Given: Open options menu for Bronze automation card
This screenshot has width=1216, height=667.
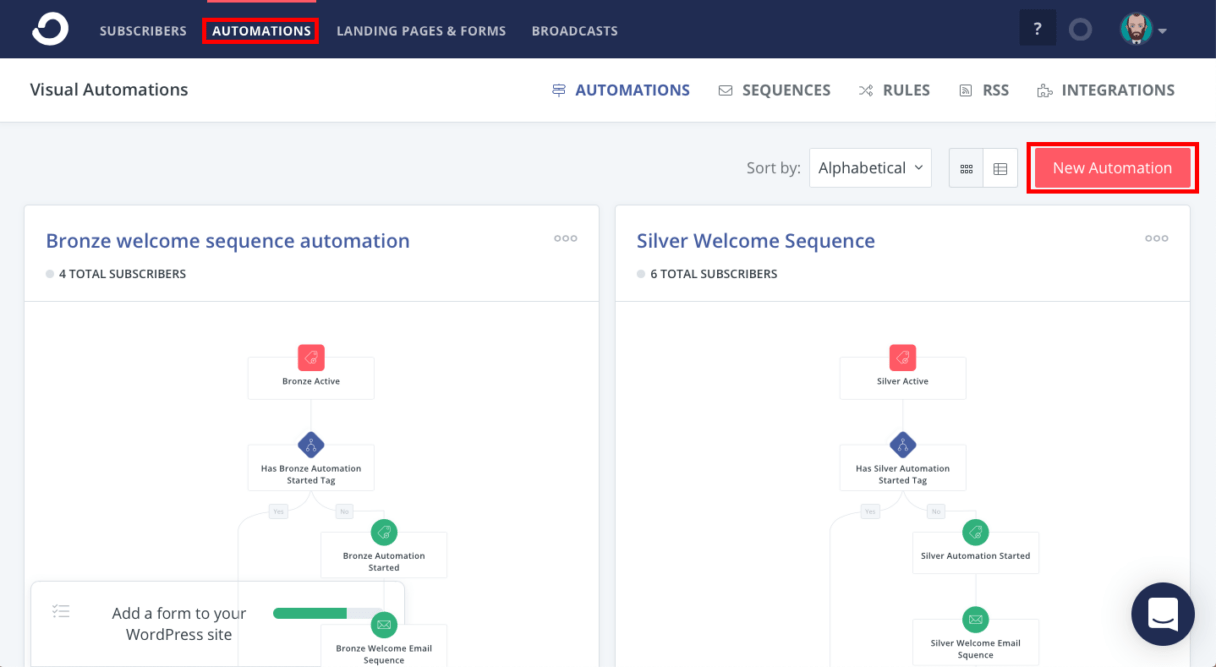Looking at the screenshot, I should click(566, 239).
